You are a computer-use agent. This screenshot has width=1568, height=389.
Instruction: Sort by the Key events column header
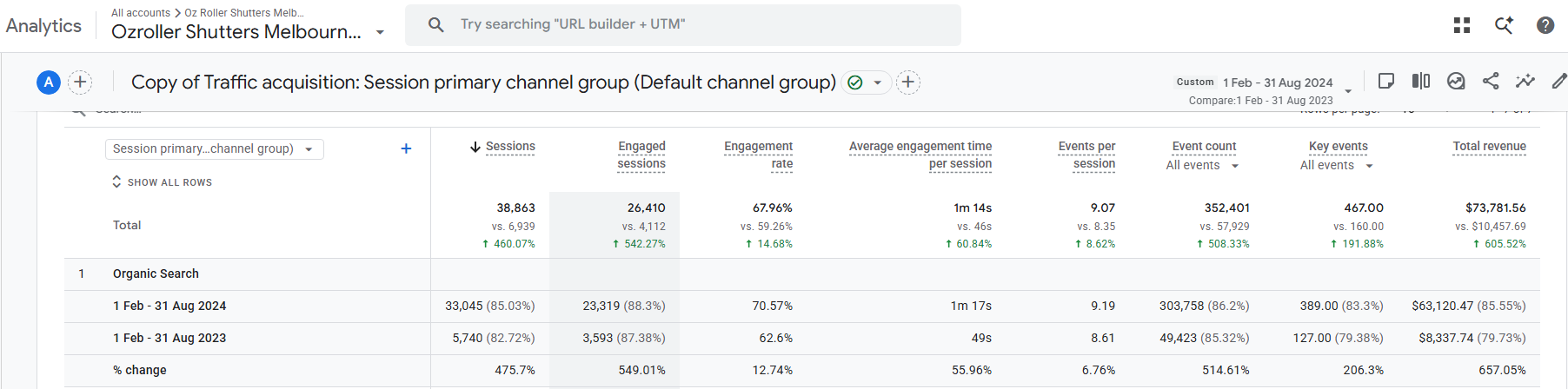pos(1339,146)
